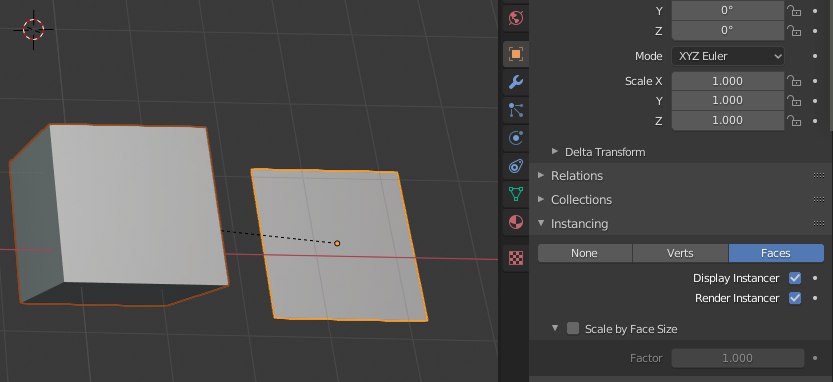833x382 pixels.
Task: Animate Display Instancer property dot
Action: 815,278
